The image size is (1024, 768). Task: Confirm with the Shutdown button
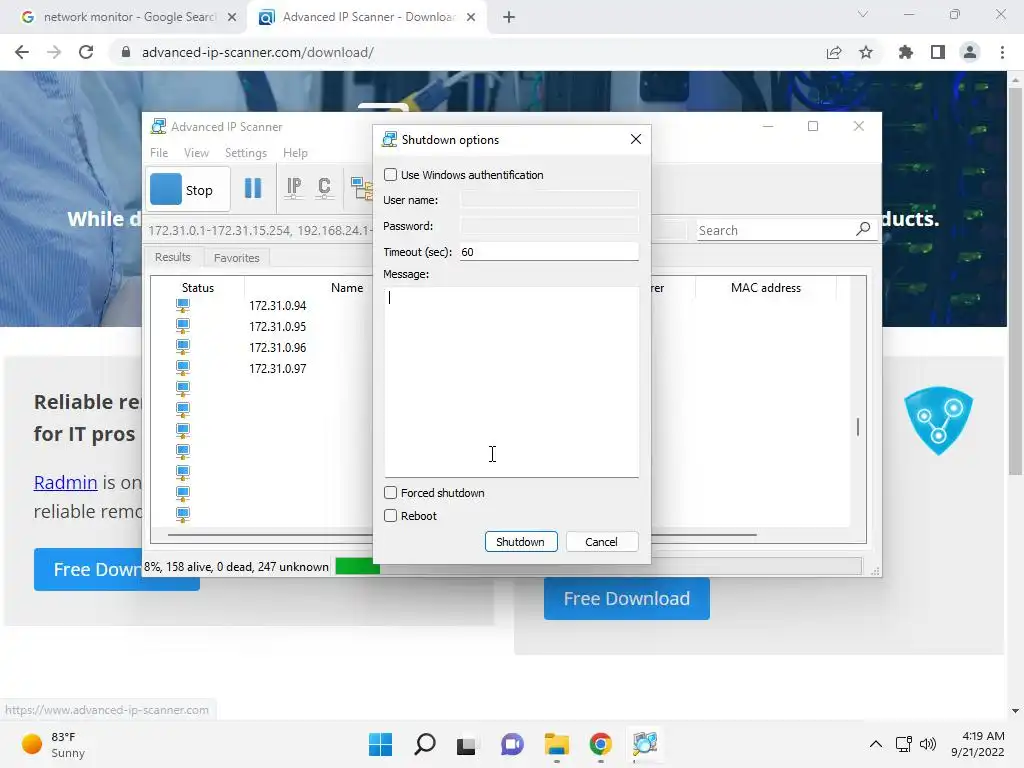(520, 541)
